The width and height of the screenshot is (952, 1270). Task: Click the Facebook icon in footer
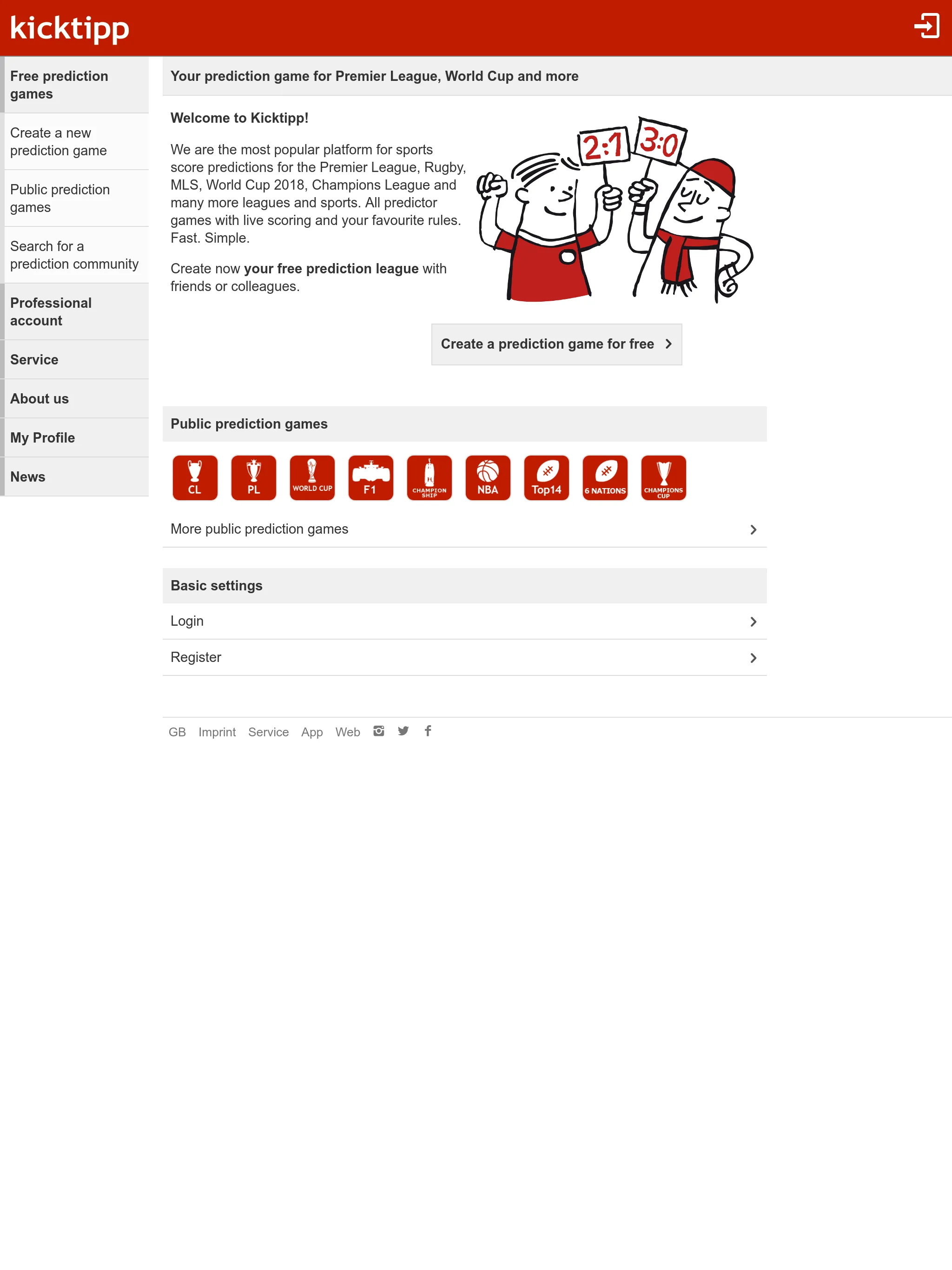pos(428,731)
